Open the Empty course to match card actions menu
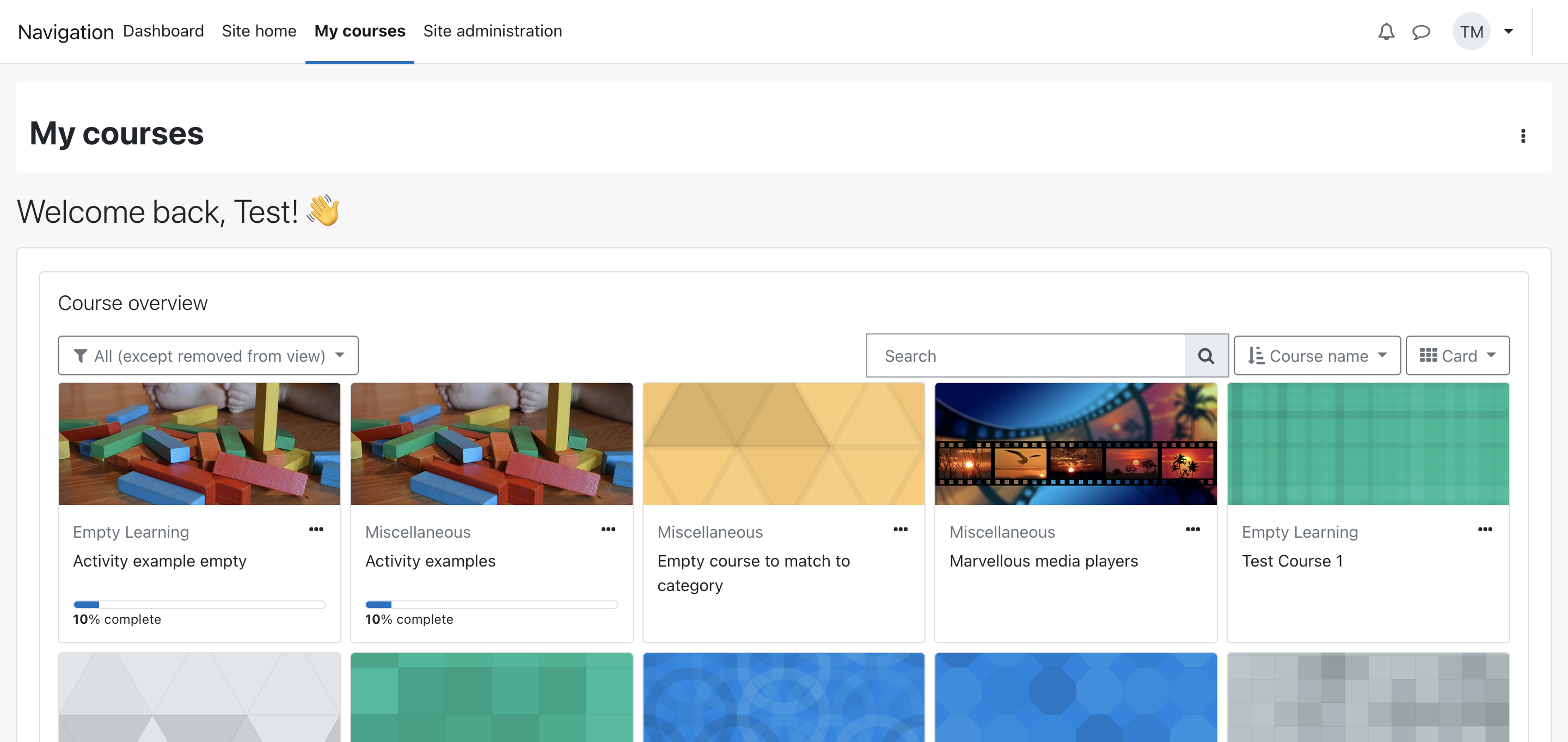 click(901, 530)
